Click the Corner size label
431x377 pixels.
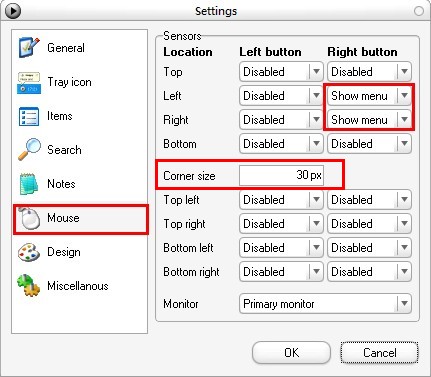click(189, 176)
